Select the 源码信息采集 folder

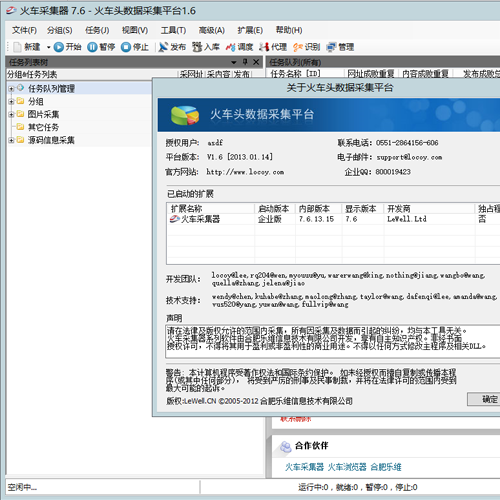[x=51, y=140]
